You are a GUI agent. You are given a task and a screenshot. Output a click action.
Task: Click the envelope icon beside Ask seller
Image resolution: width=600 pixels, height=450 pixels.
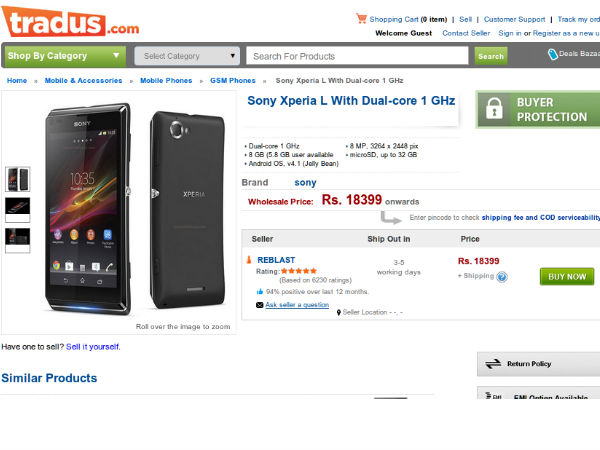coord(259,305)
